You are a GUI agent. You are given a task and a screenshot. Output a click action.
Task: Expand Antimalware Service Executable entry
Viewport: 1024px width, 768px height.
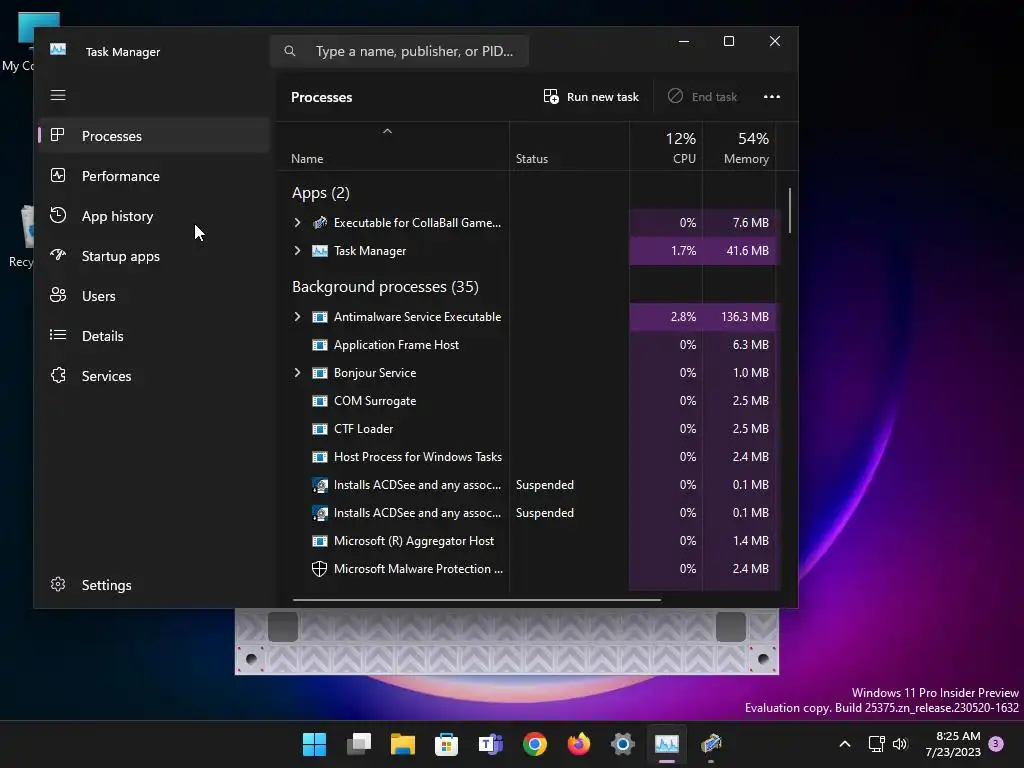coord(297,317)
